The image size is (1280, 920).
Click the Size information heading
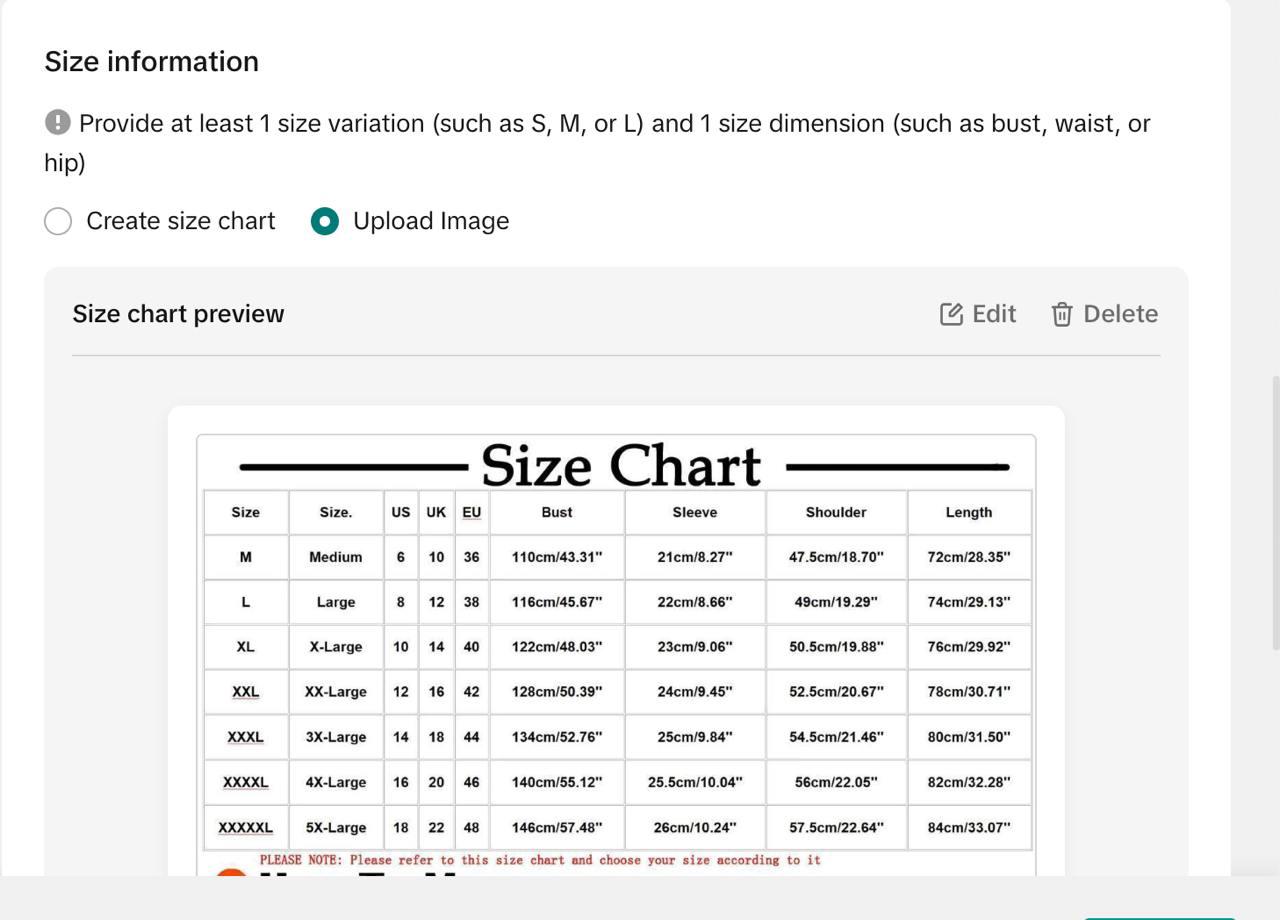tap(152, 62)
